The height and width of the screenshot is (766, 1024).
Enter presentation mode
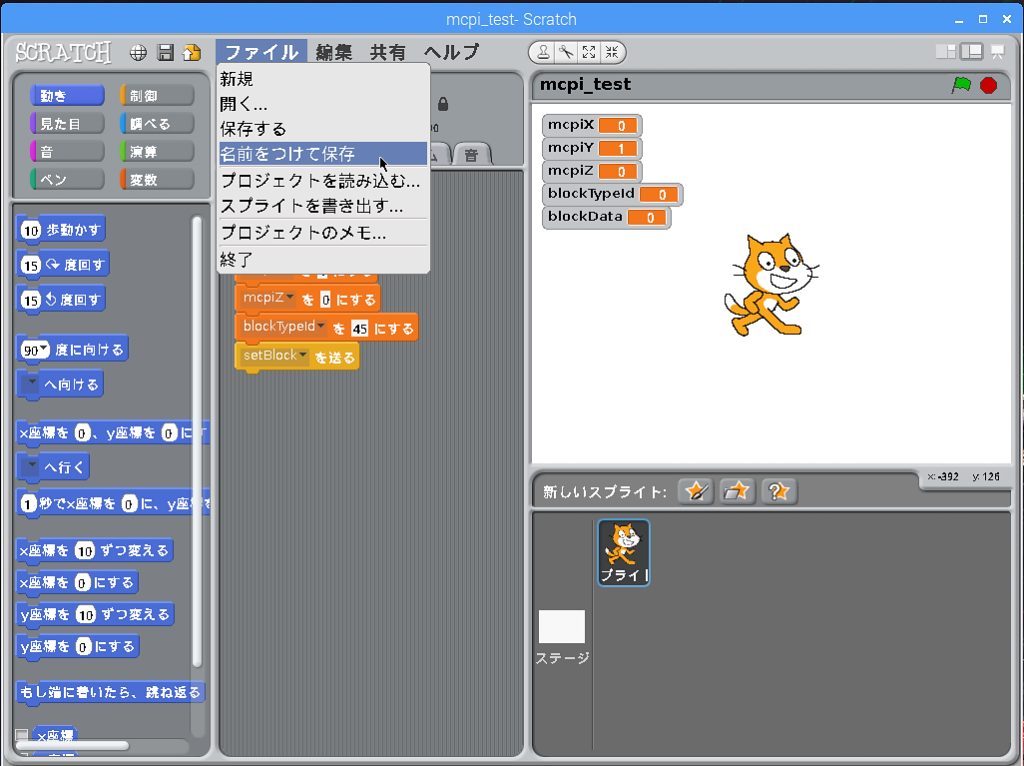pyautogui.click(x=997, y=52)
